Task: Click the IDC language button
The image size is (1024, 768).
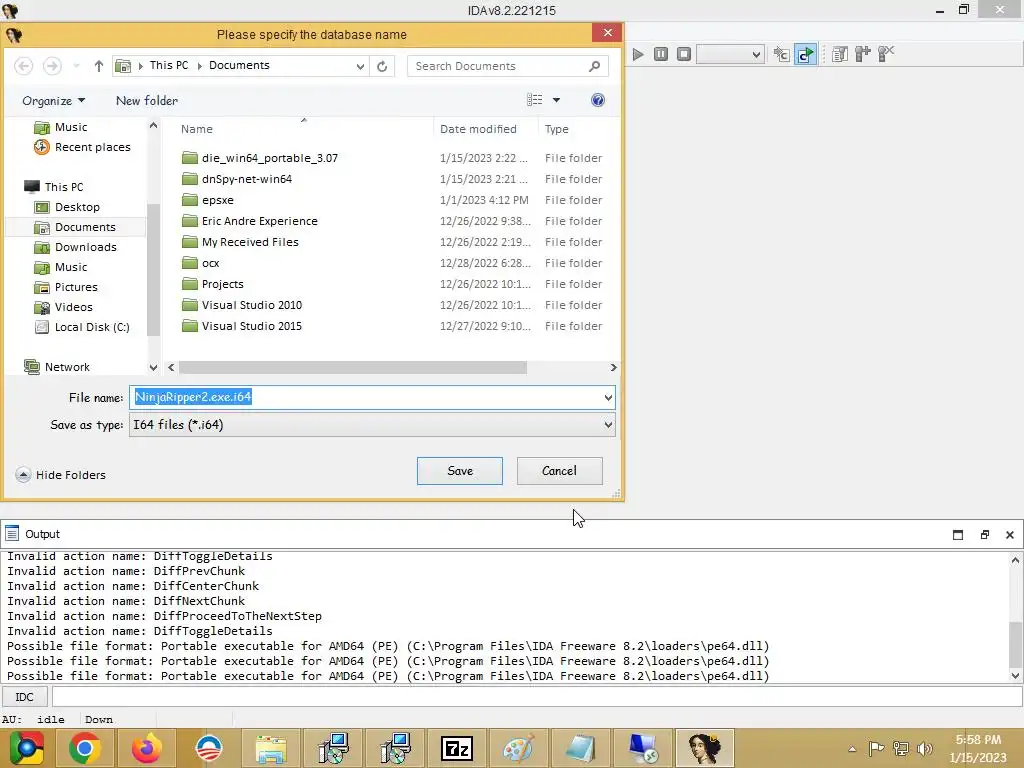Action: (x=24, y=697)
